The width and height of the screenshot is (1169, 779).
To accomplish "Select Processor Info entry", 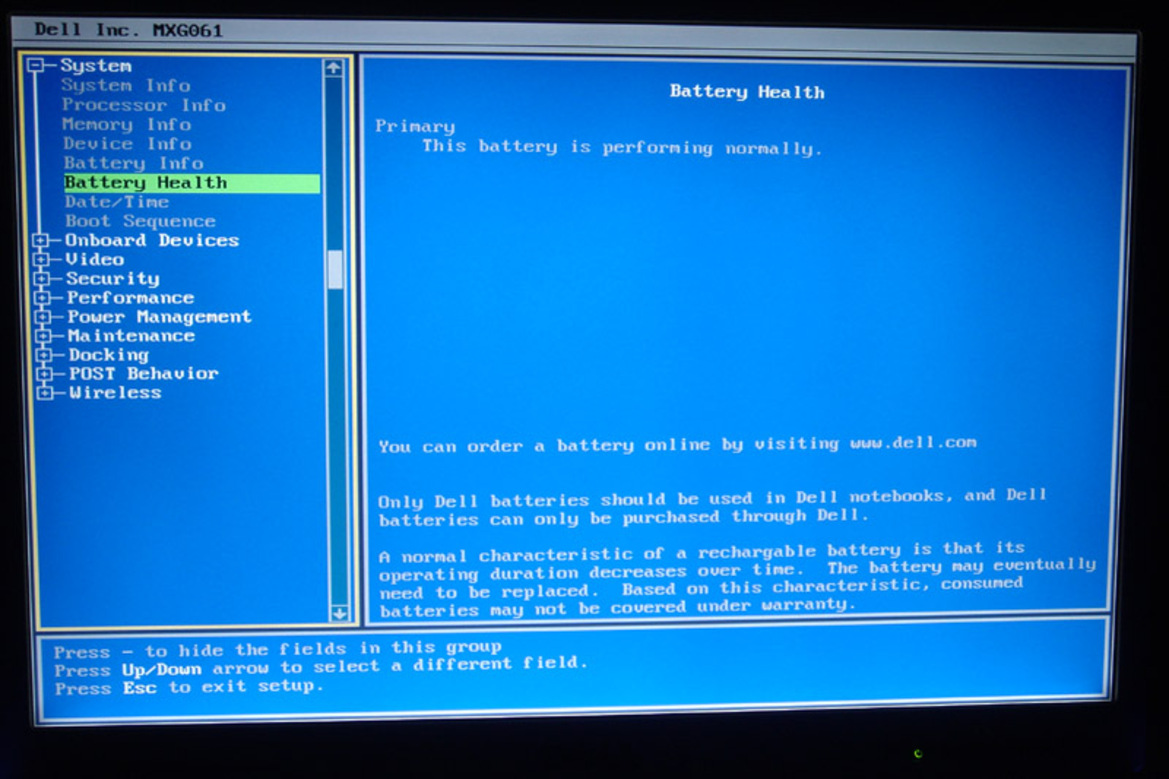I will tap(143, 105).
